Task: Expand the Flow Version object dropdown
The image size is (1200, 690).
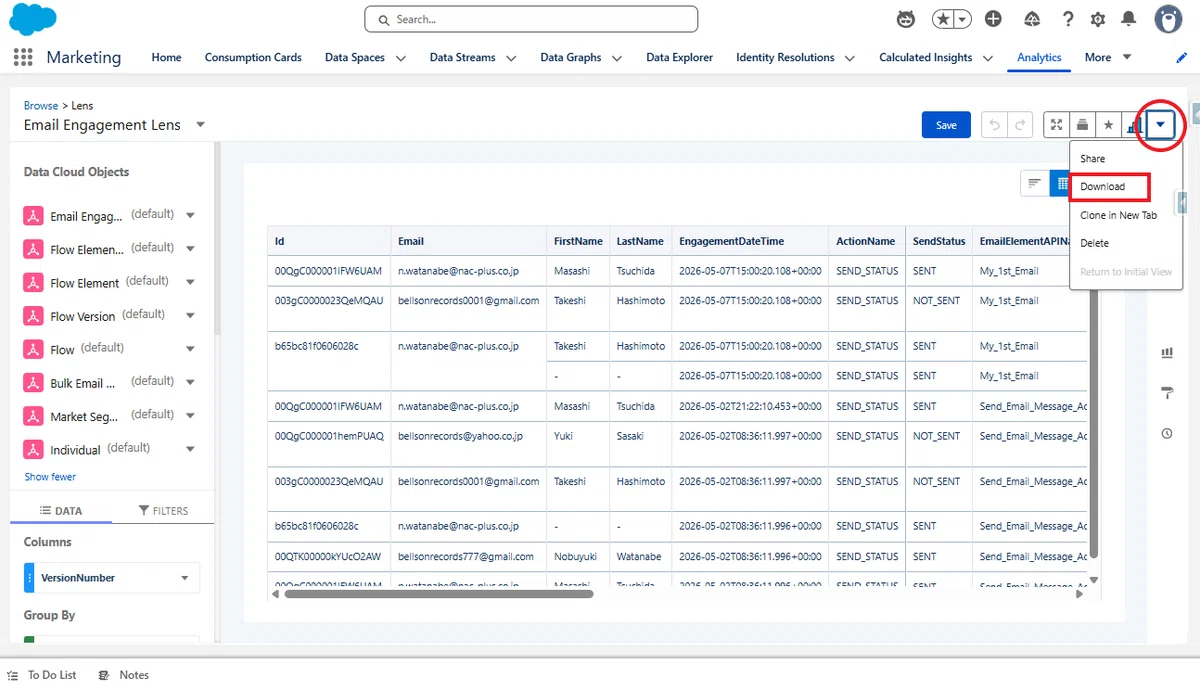Action: point(190,316)
